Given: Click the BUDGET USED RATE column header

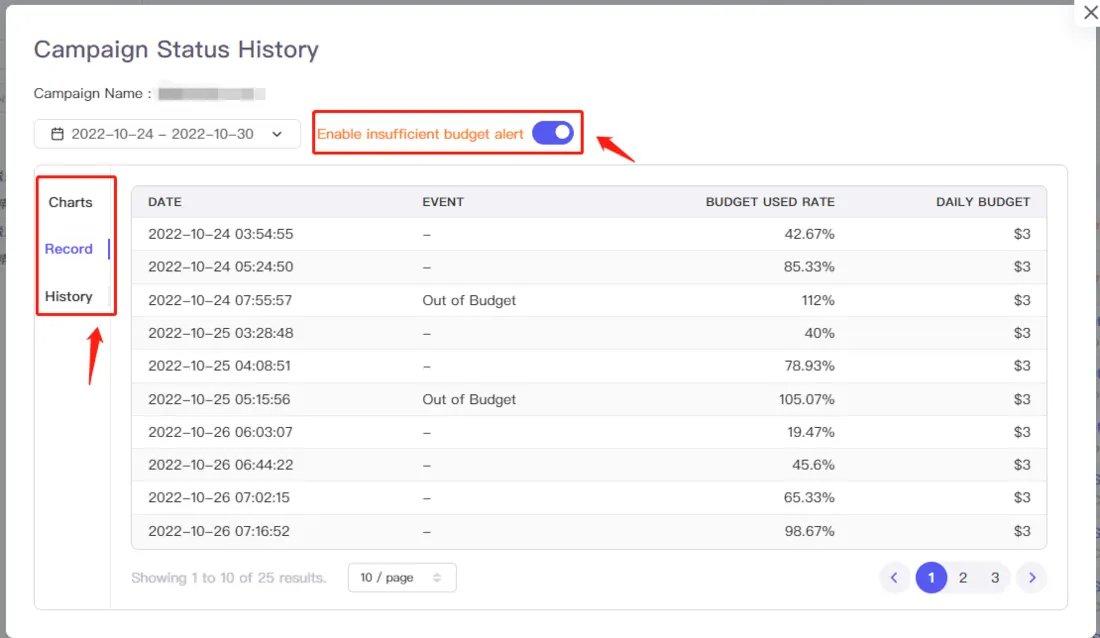Looking at the screenshot, I should point(769,201).
